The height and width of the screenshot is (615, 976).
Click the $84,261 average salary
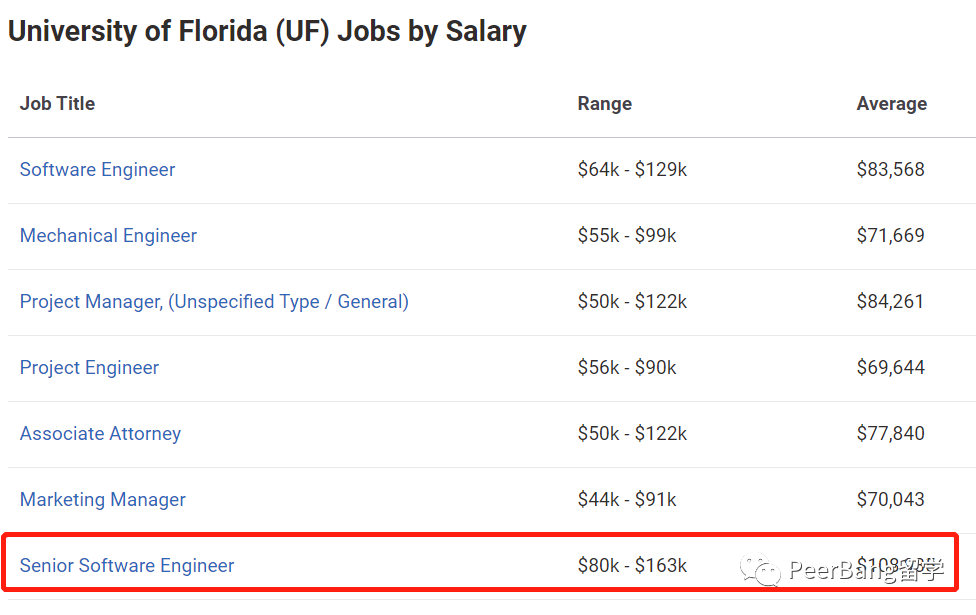(889, 301)
